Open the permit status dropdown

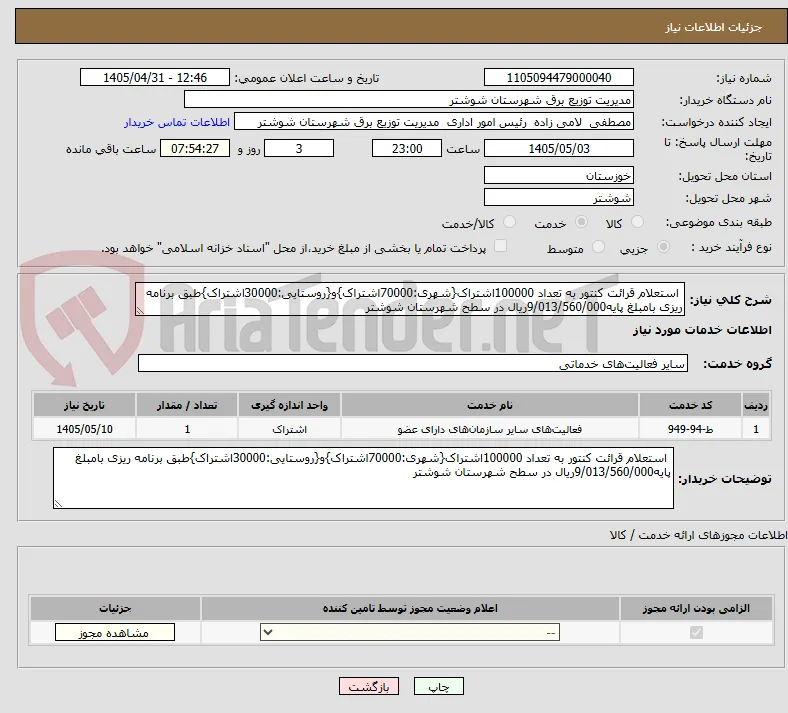(x=410, y=632)
